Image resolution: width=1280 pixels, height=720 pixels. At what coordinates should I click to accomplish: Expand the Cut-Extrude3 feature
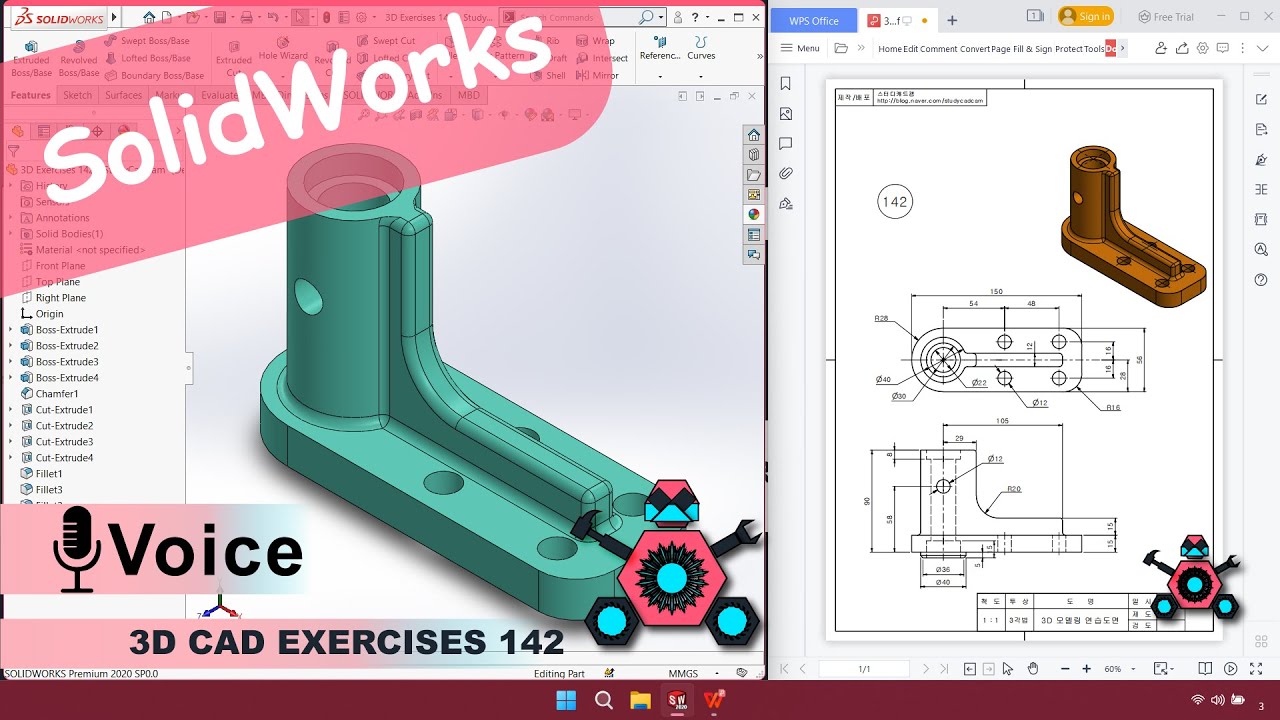click(11, 442)
